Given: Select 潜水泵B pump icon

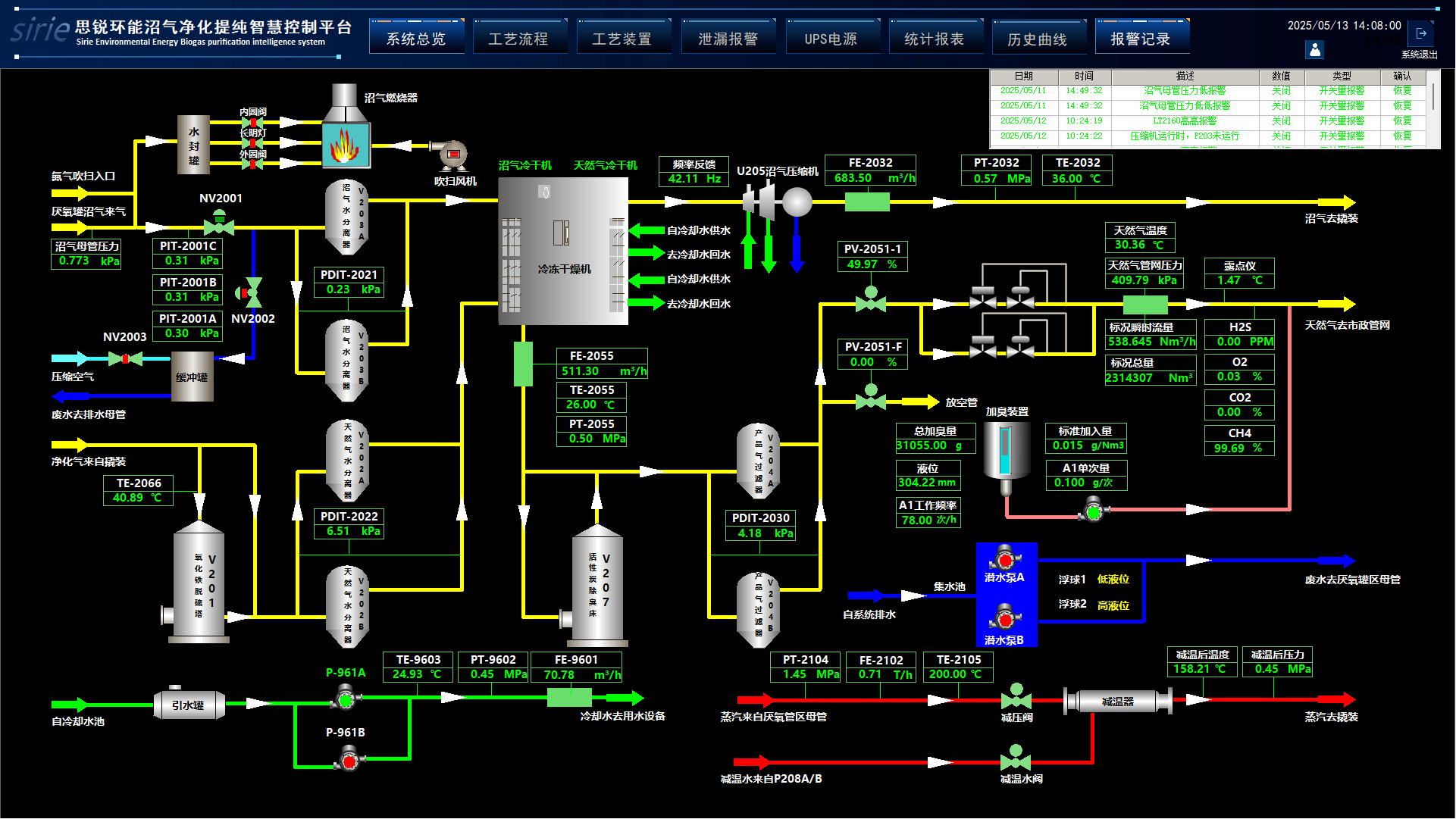Looking at the screenshot, I should coord(1005,617).
